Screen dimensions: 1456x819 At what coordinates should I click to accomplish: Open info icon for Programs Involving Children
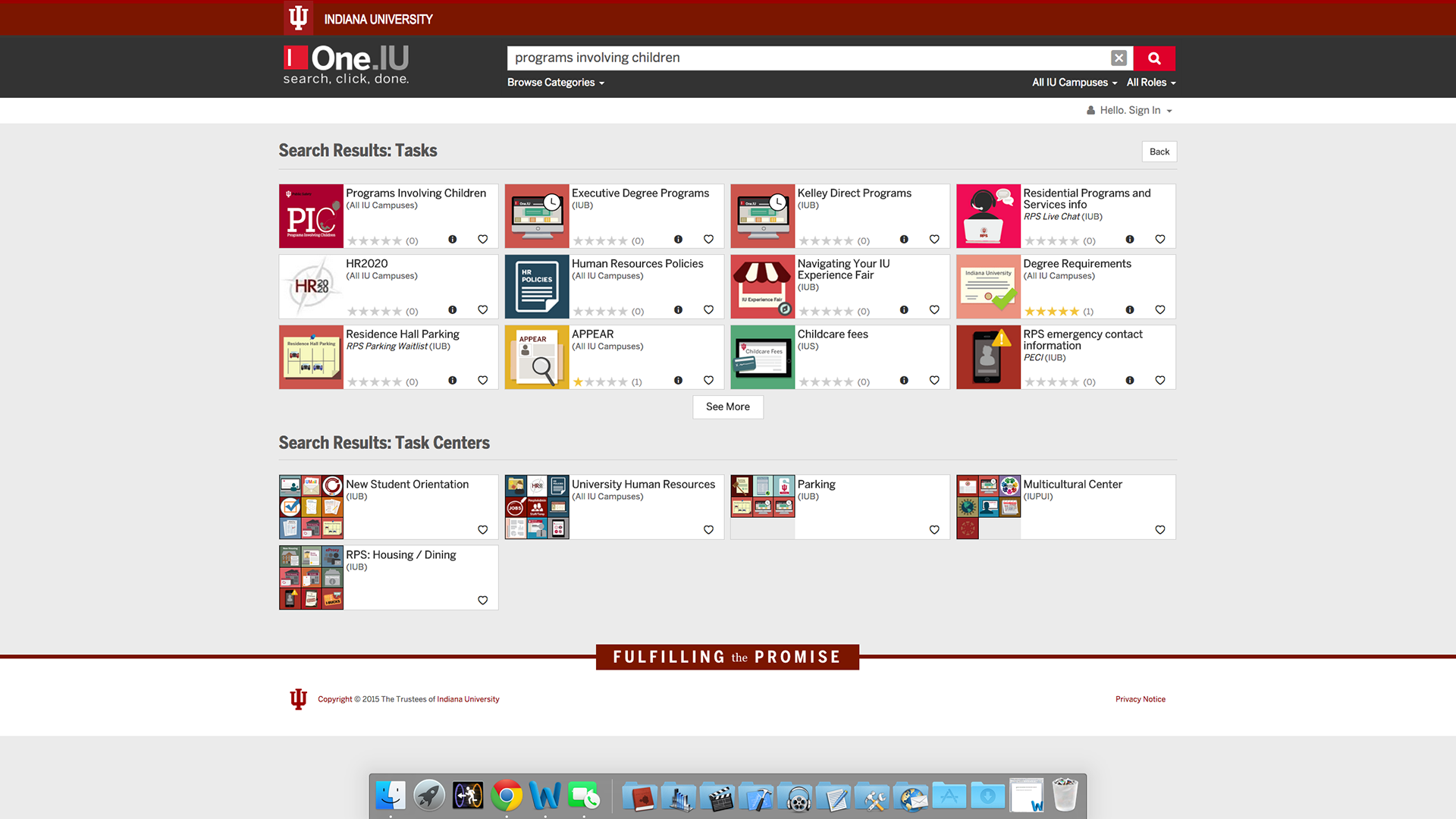(x=453, y=240)
